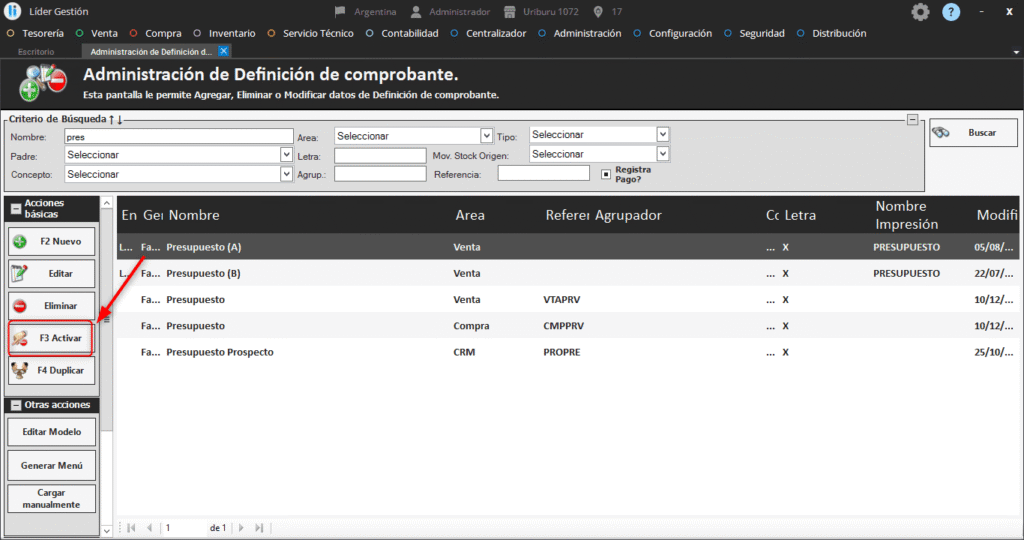Click the Editar pencil button
Image resolution: width=1024 pixels, height=540 pixels.
(x=52, y=273)
